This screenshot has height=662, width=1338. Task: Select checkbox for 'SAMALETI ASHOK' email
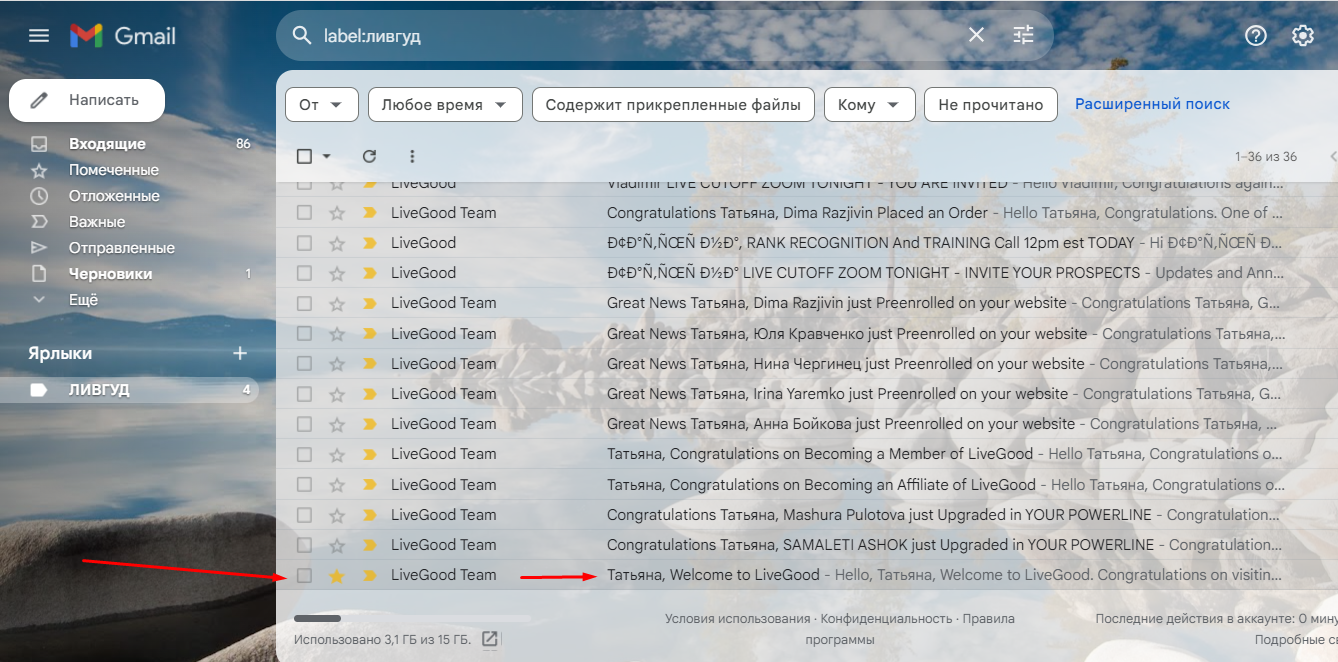(x=304, y=545)
